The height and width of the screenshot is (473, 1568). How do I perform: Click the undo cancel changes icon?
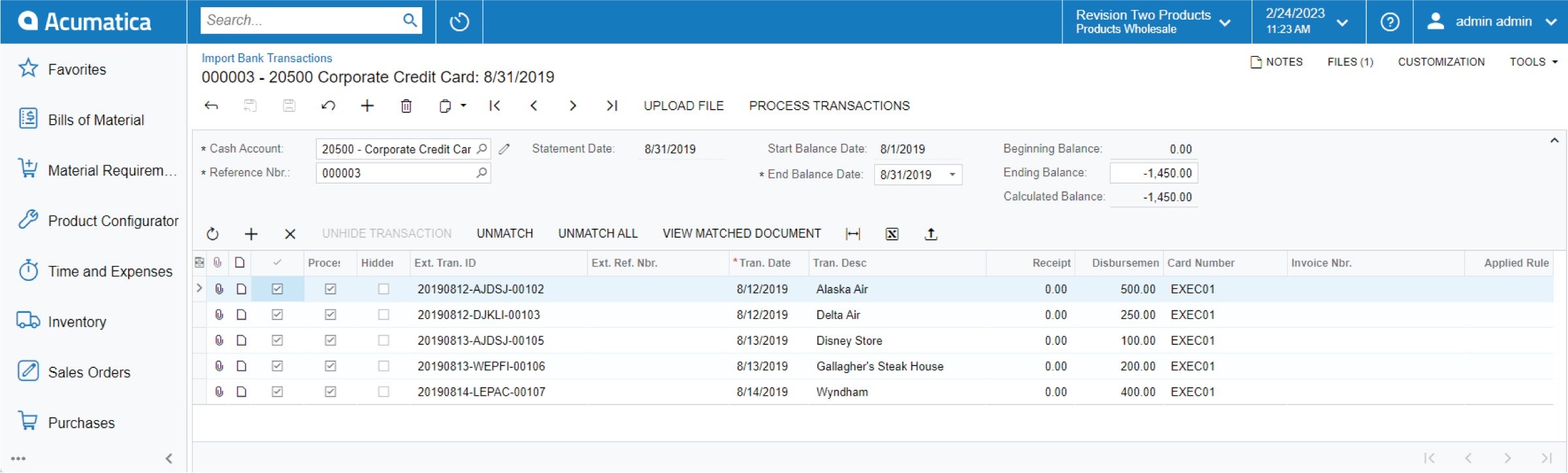click(x=328, y=106)
